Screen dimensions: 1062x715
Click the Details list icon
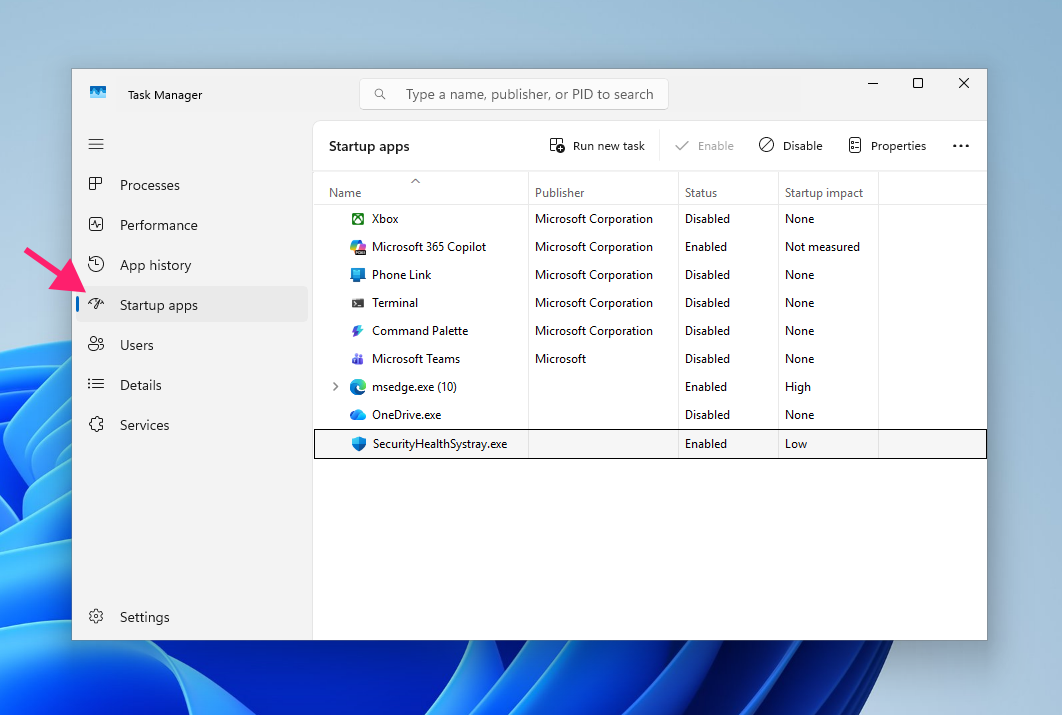tap(96, 384)
